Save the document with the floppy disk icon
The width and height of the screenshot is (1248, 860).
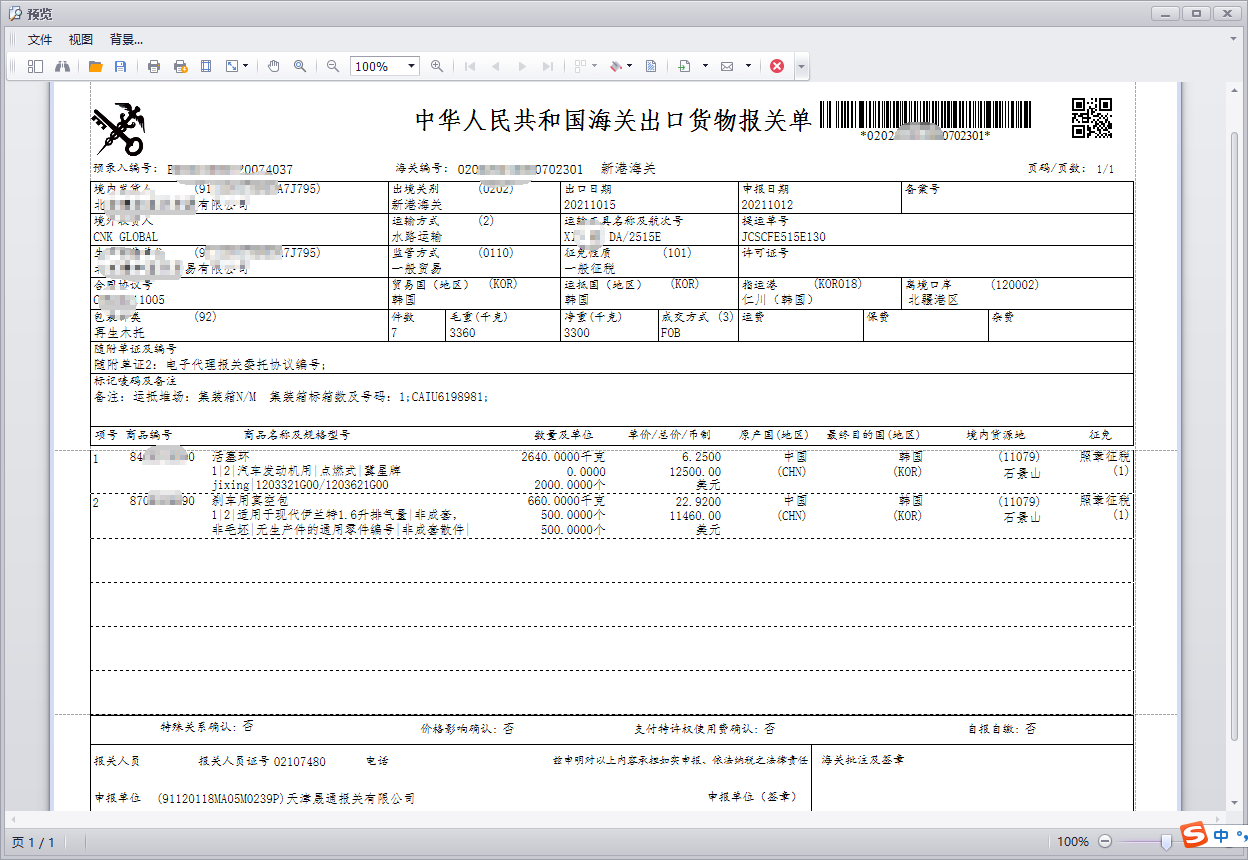coord(121,66)
